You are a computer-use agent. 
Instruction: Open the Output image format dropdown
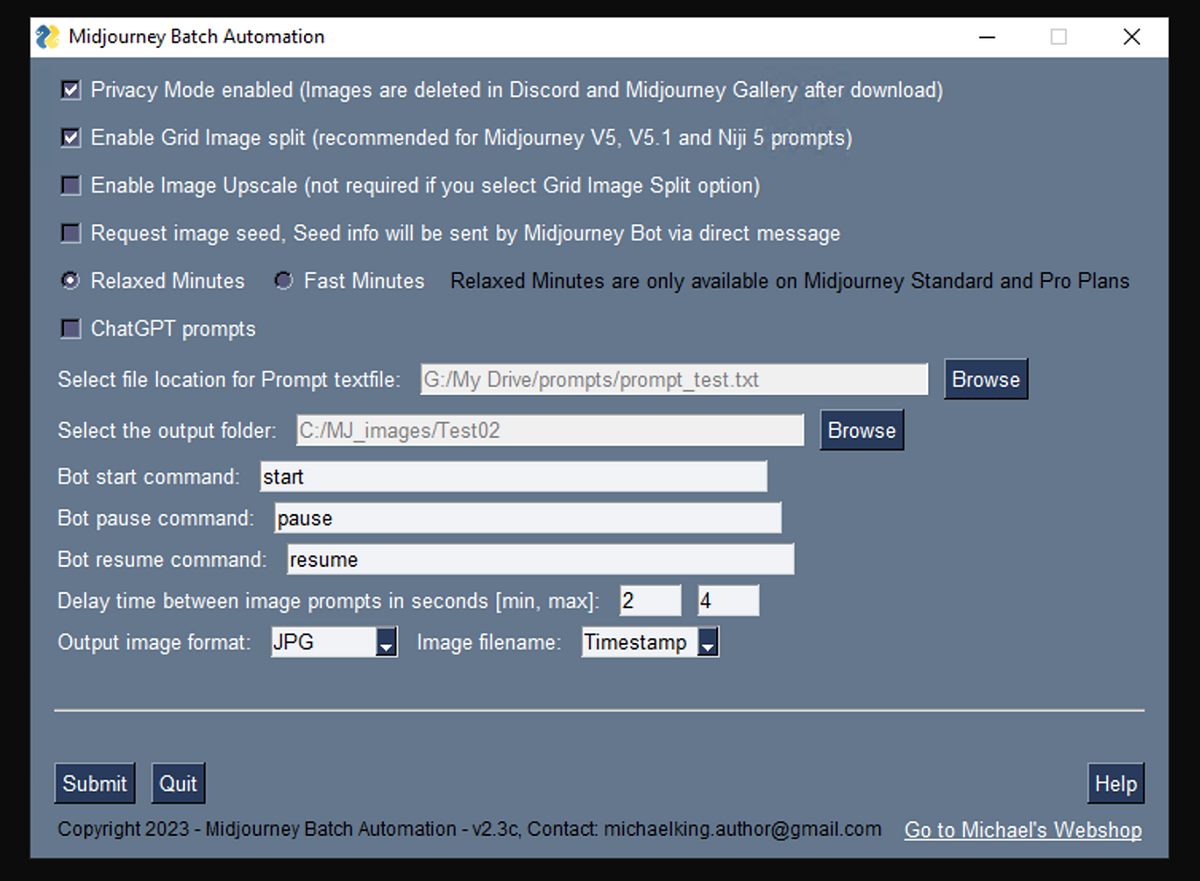point(387,641)
